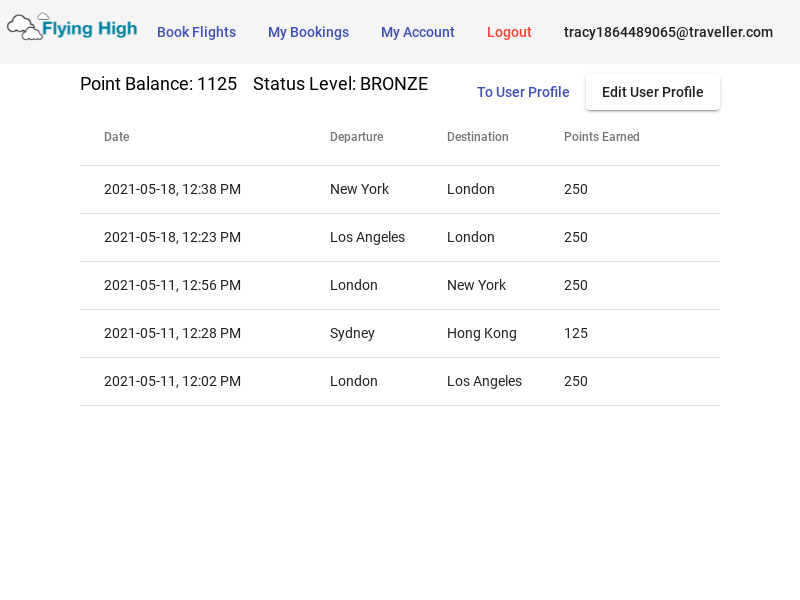This screenshot has width=800, height=600.
Task: Click the Destination column header
Action: tap(477, 137)
